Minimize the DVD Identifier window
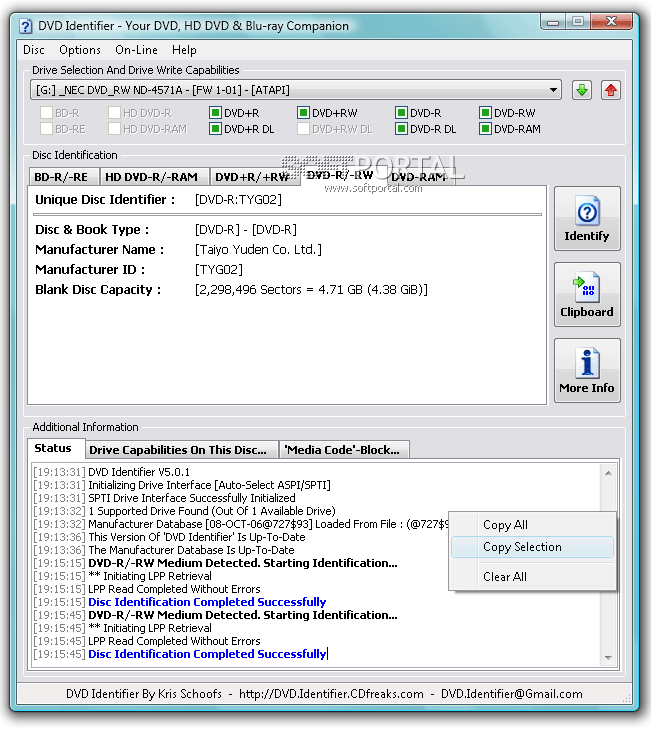 [552, 21]
